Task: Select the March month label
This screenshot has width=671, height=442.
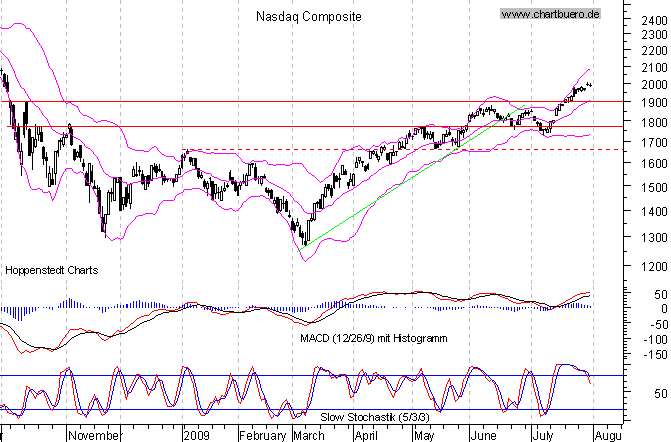Action: pyautogui.click(x=309, y=436)
